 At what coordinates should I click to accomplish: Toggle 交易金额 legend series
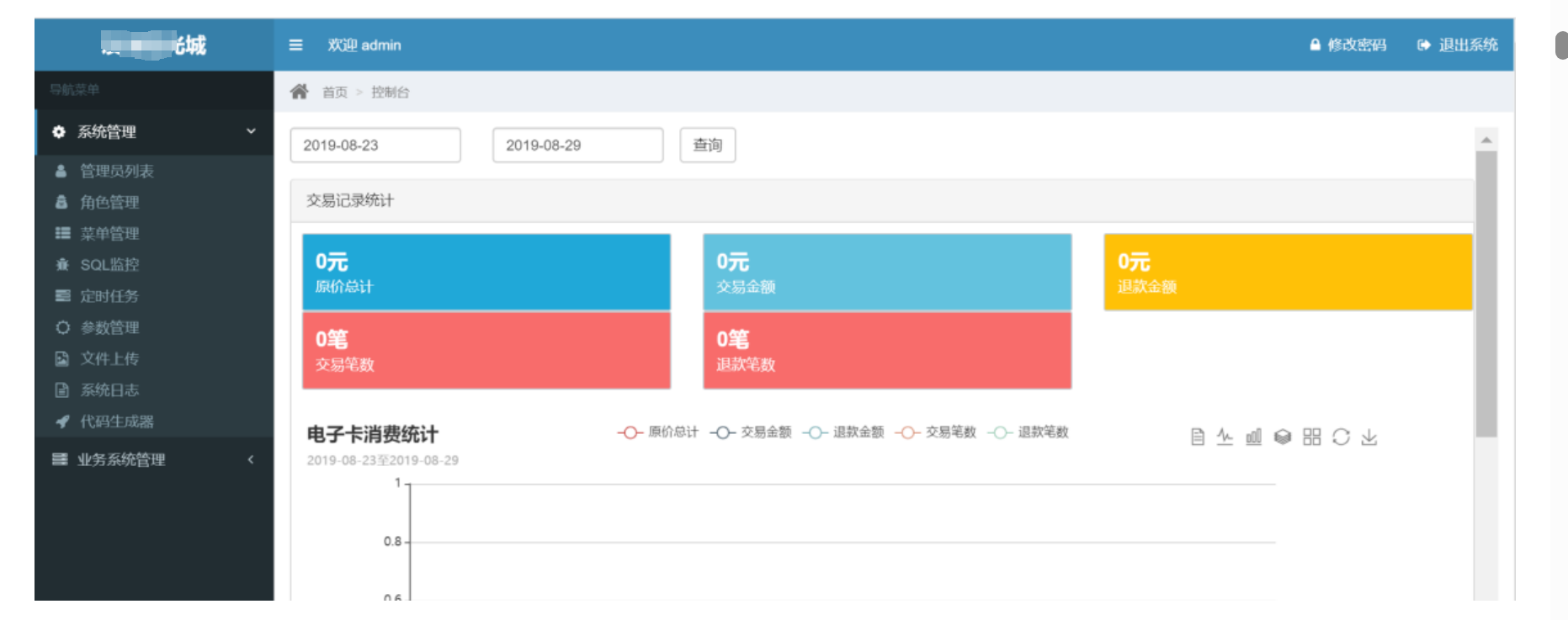pos(750,432)
